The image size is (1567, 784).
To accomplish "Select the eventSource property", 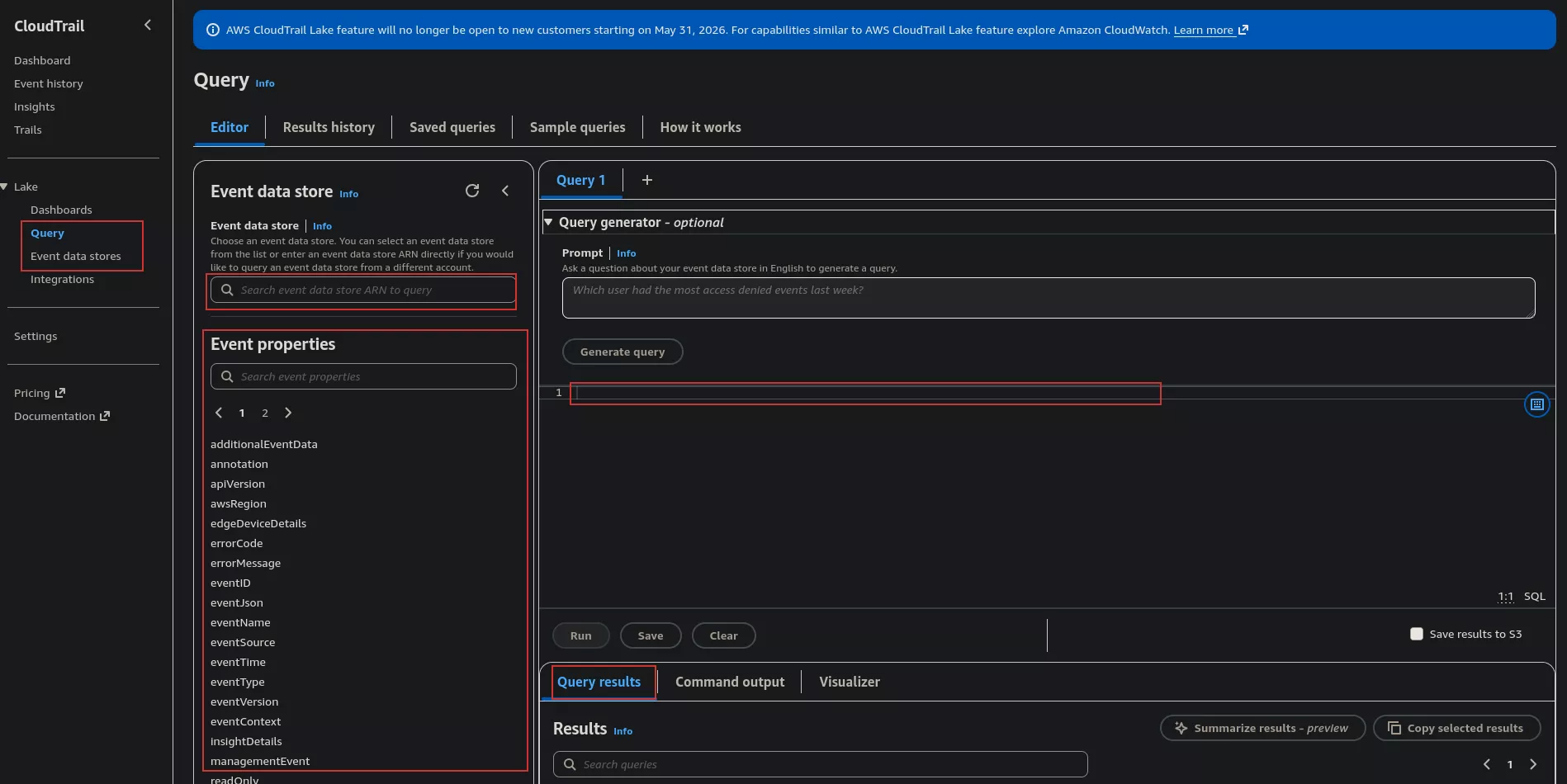I will pos(243,642).
